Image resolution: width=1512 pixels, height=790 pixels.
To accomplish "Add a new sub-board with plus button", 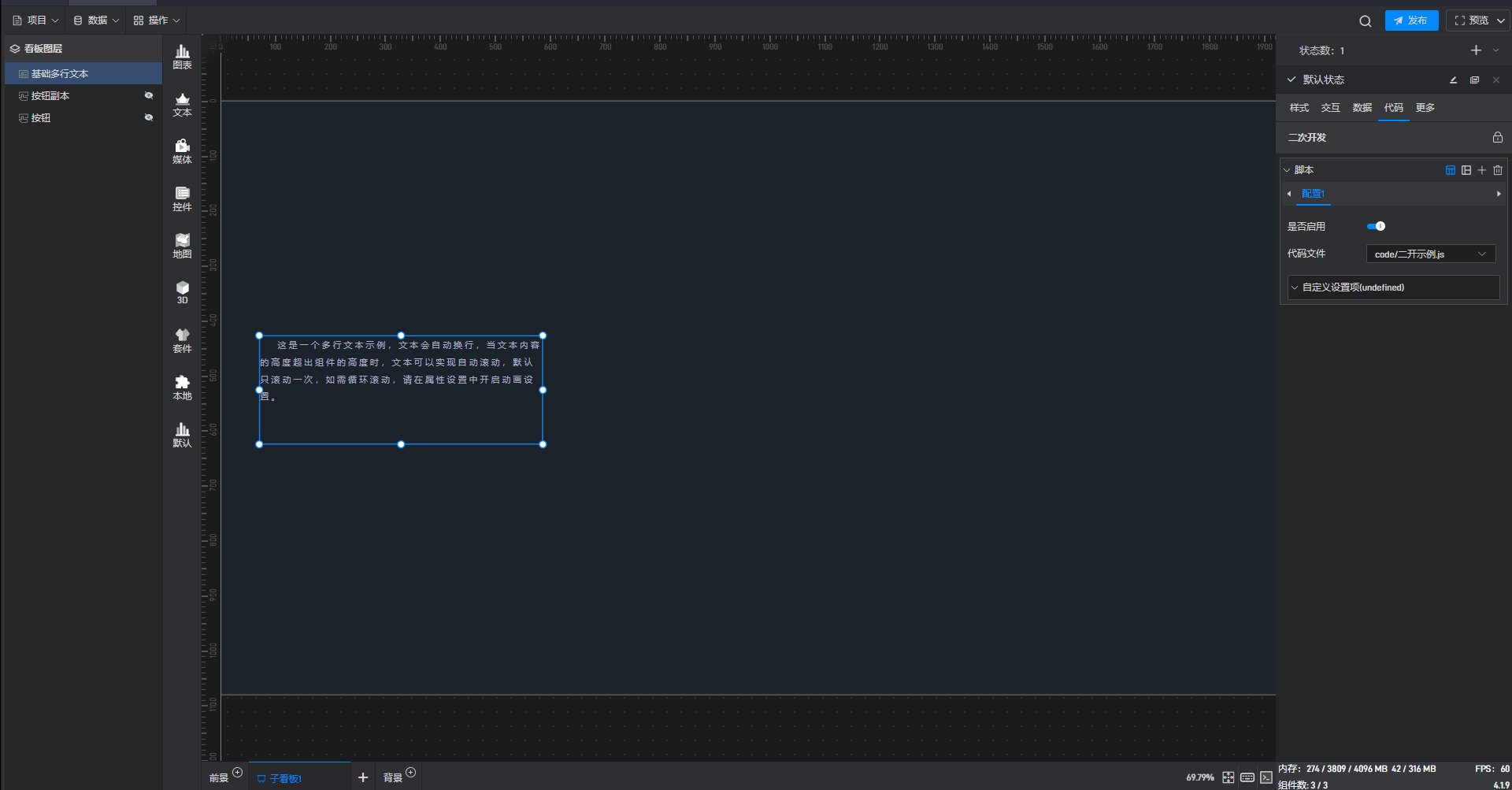I will [x=363, y=777].
